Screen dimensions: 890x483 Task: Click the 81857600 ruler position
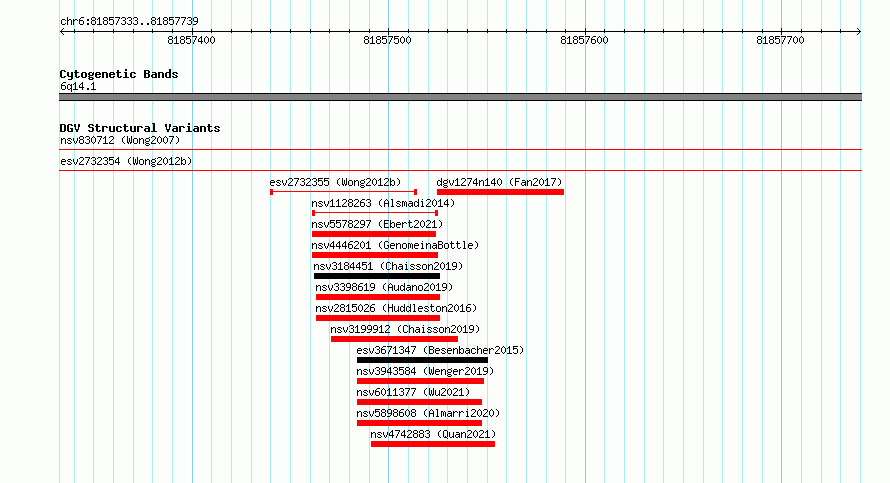click(585, 40)
